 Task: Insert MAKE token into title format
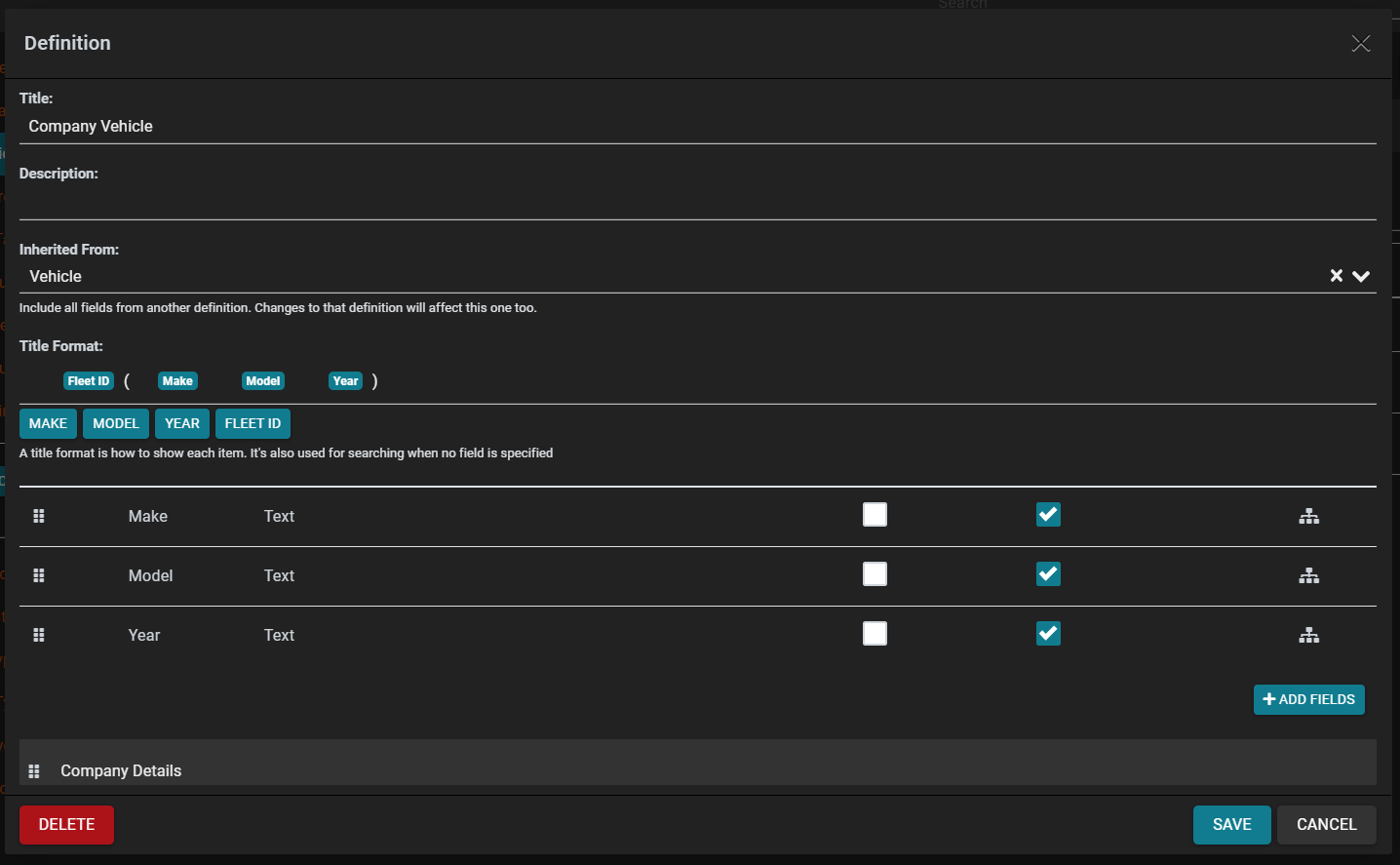click(48, 423)
